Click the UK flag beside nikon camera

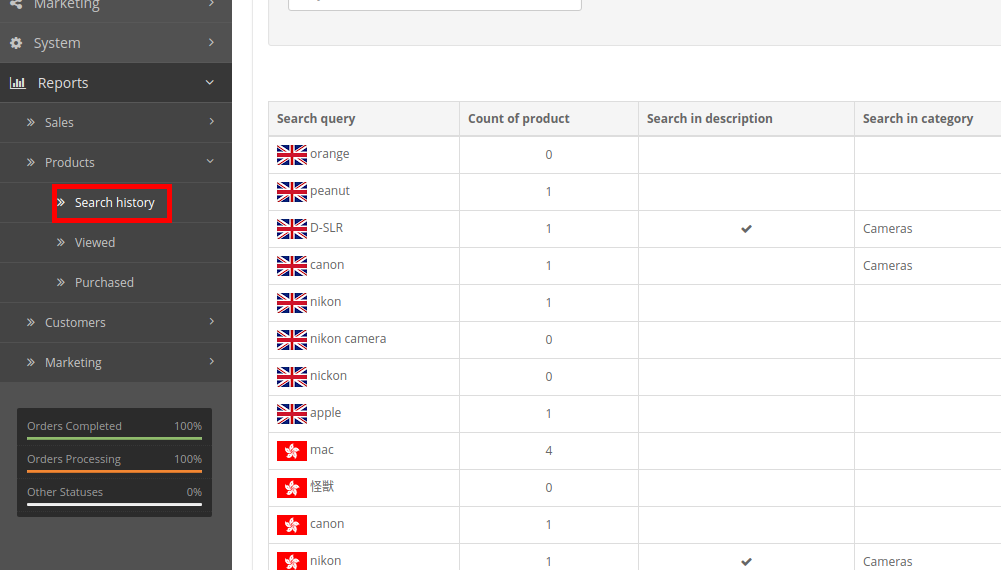tap(292, 340)
